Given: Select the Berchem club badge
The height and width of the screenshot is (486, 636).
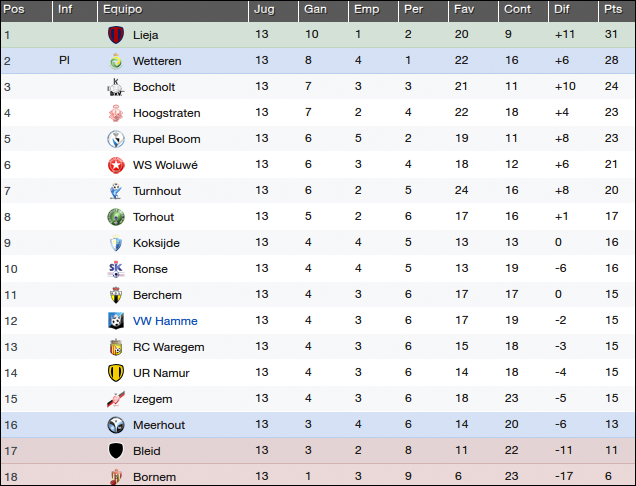Looking at the screenshot, I should [x=116, y=295].
